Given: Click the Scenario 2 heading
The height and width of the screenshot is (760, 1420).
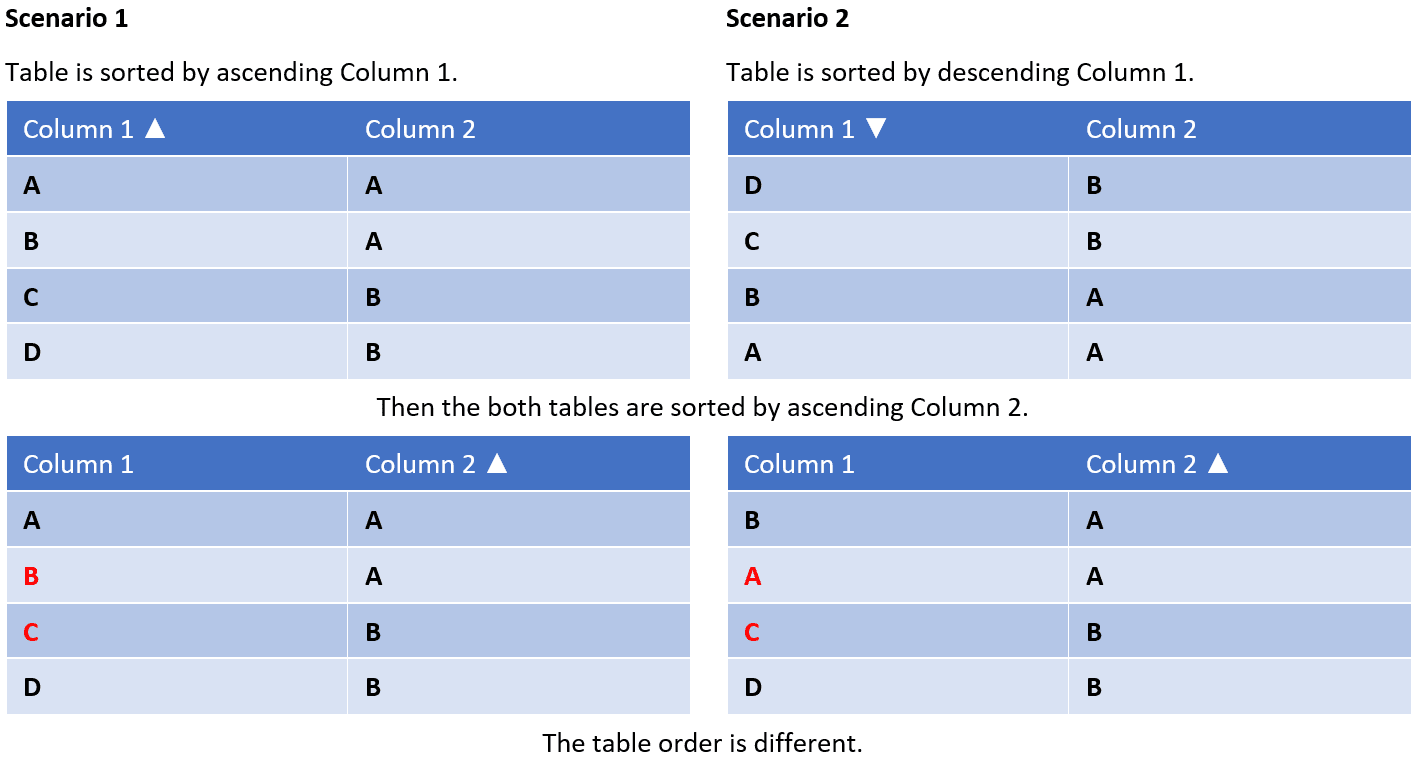Looking at the screenshot, I should [x=788, y=18].
